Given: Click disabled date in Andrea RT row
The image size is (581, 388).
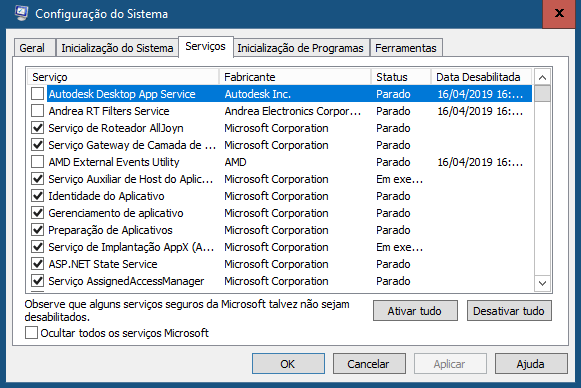Looking at the screenshot, I should click(480, 111).
